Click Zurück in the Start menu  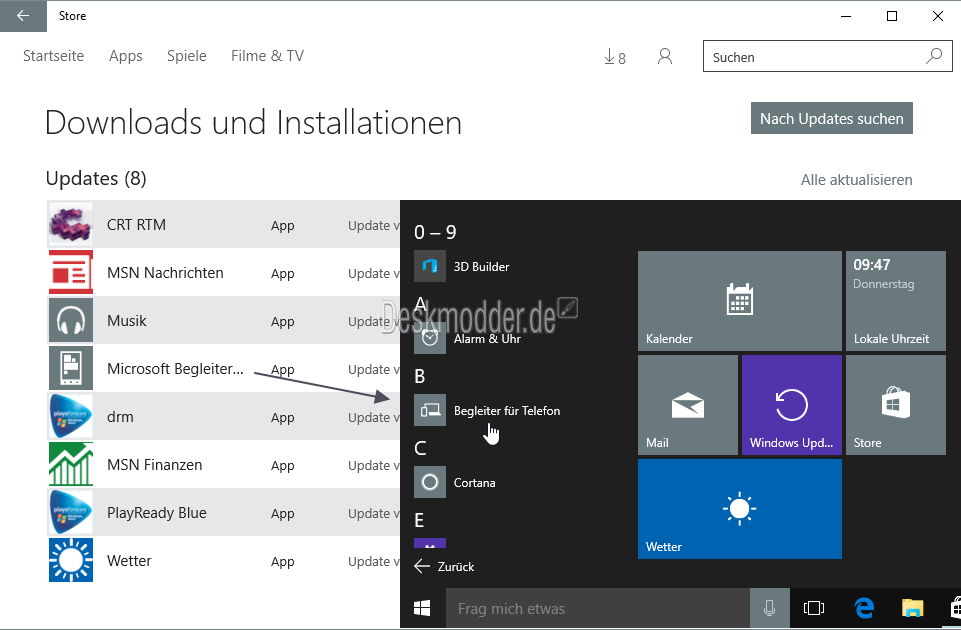coord(444,566)
